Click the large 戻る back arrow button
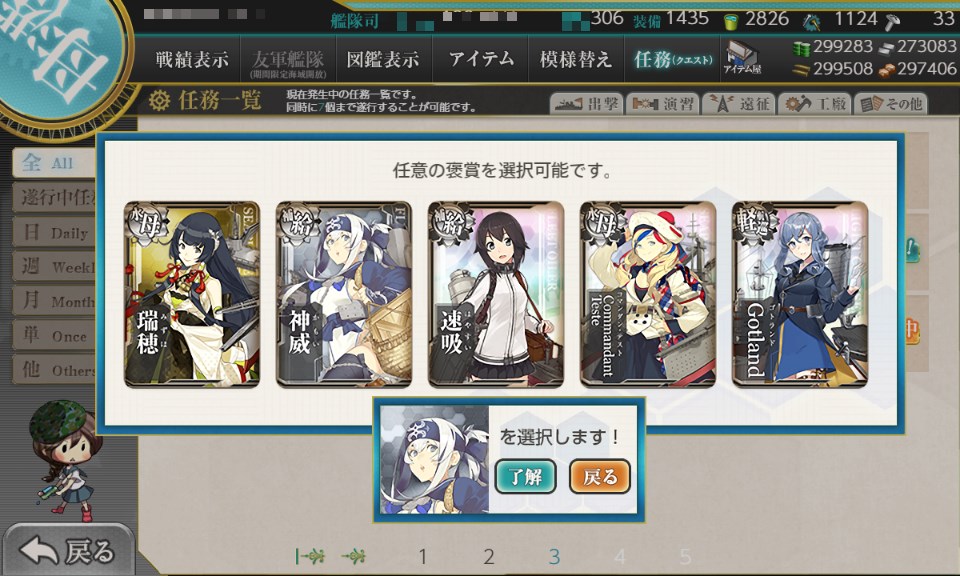This screenshot has height=576, width=960. tap(67, 550)
